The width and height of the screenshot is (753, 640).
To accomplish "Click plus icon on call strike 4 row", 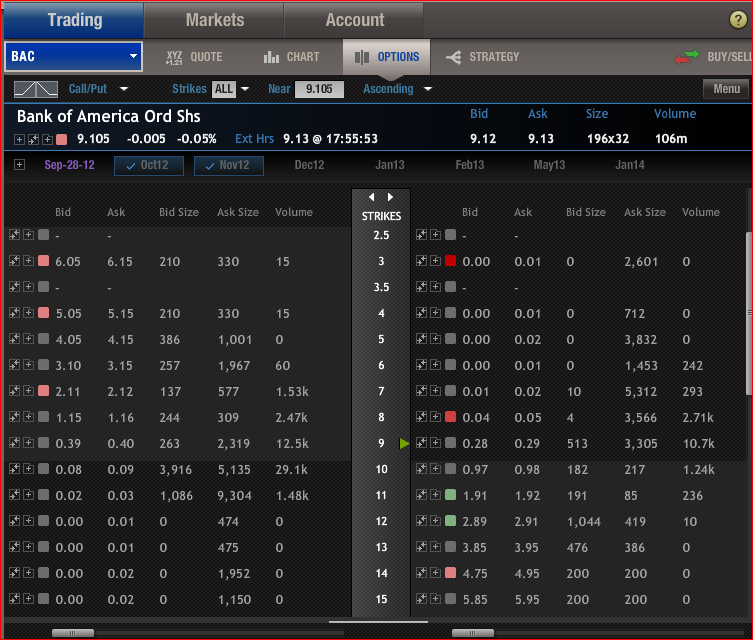I will (x=29, y=313).
